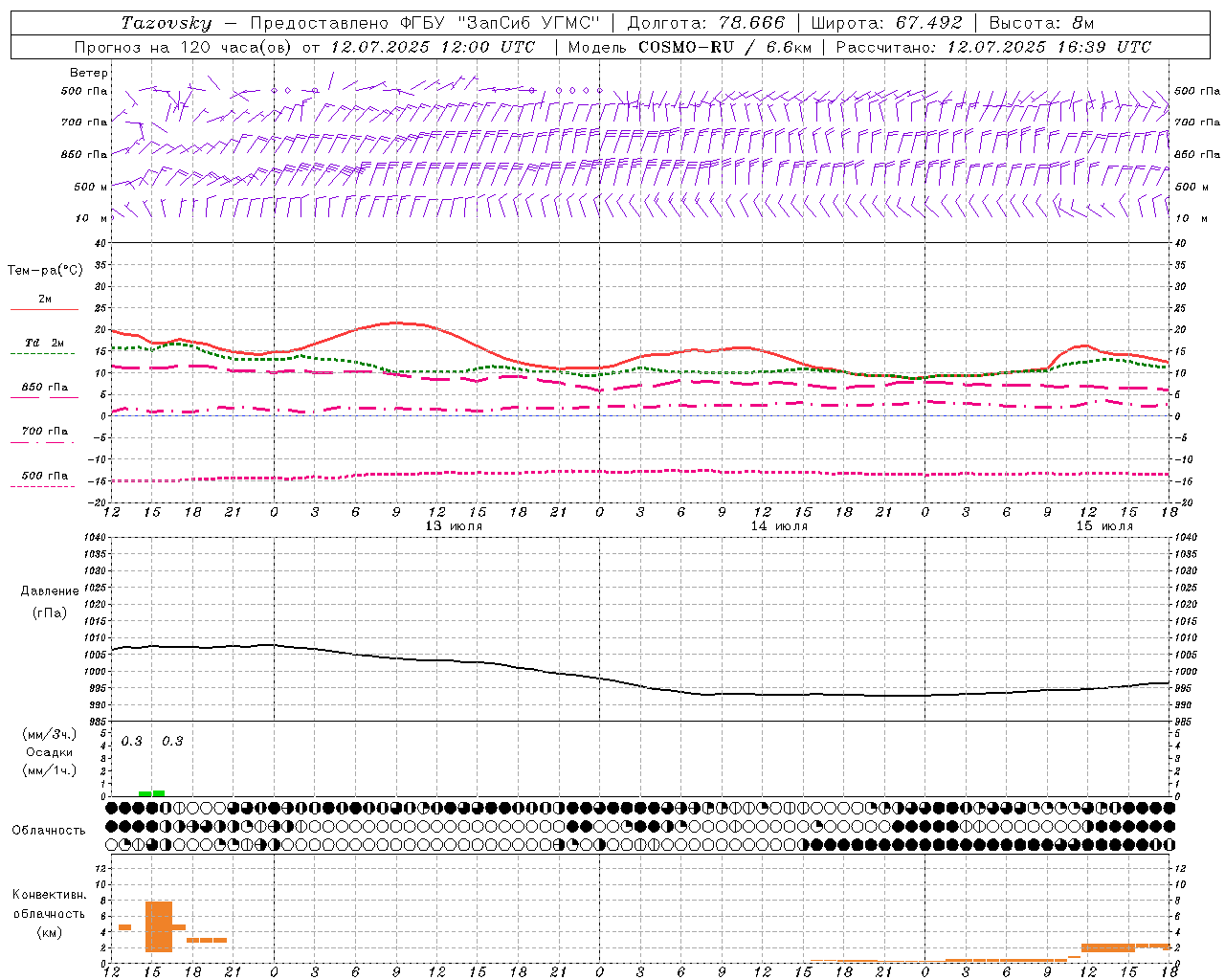Click the 850 гПа temperature legend entry

(45, 388)
